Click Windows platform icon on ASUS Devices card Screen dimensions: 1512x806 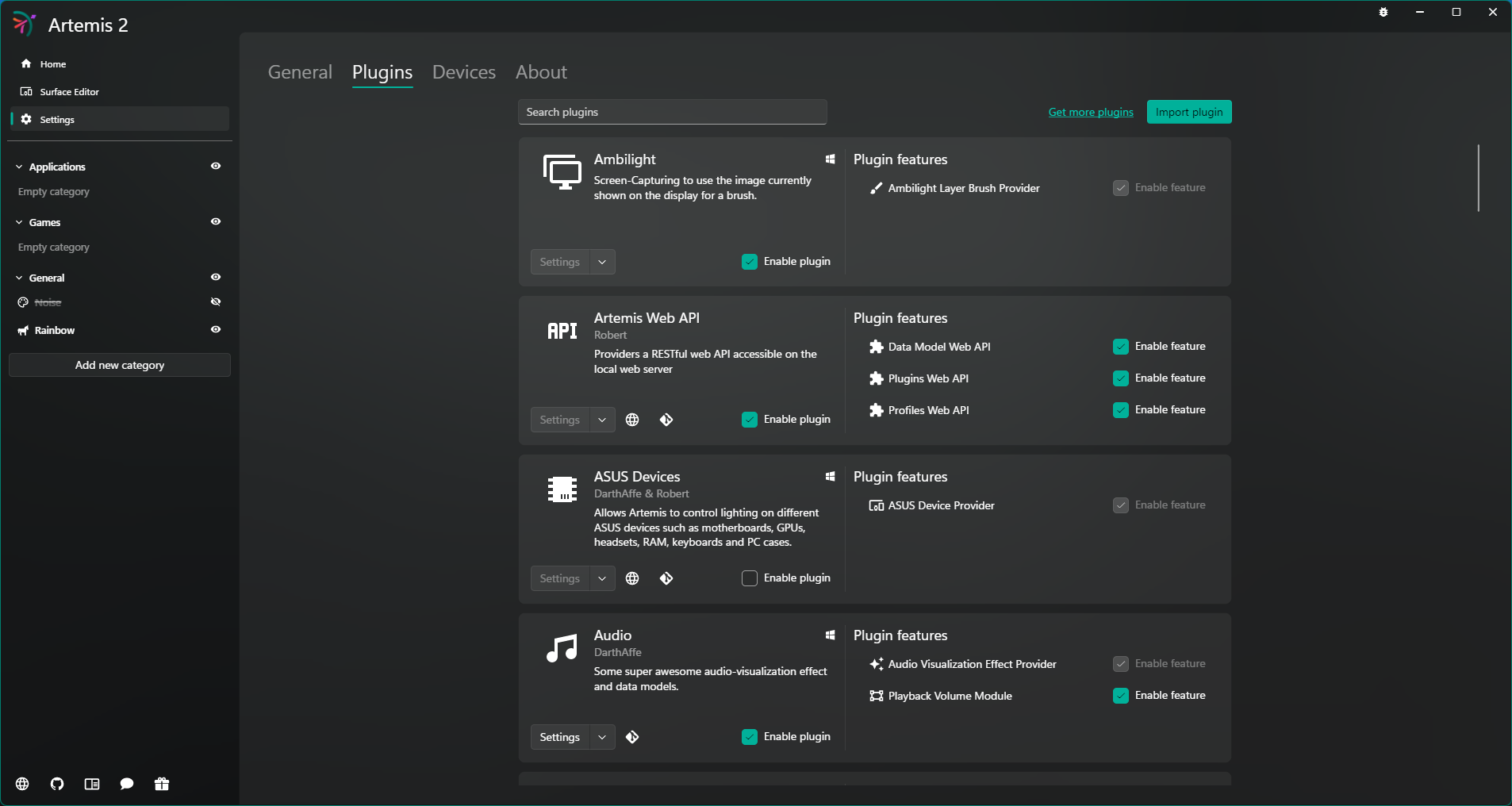830,477
